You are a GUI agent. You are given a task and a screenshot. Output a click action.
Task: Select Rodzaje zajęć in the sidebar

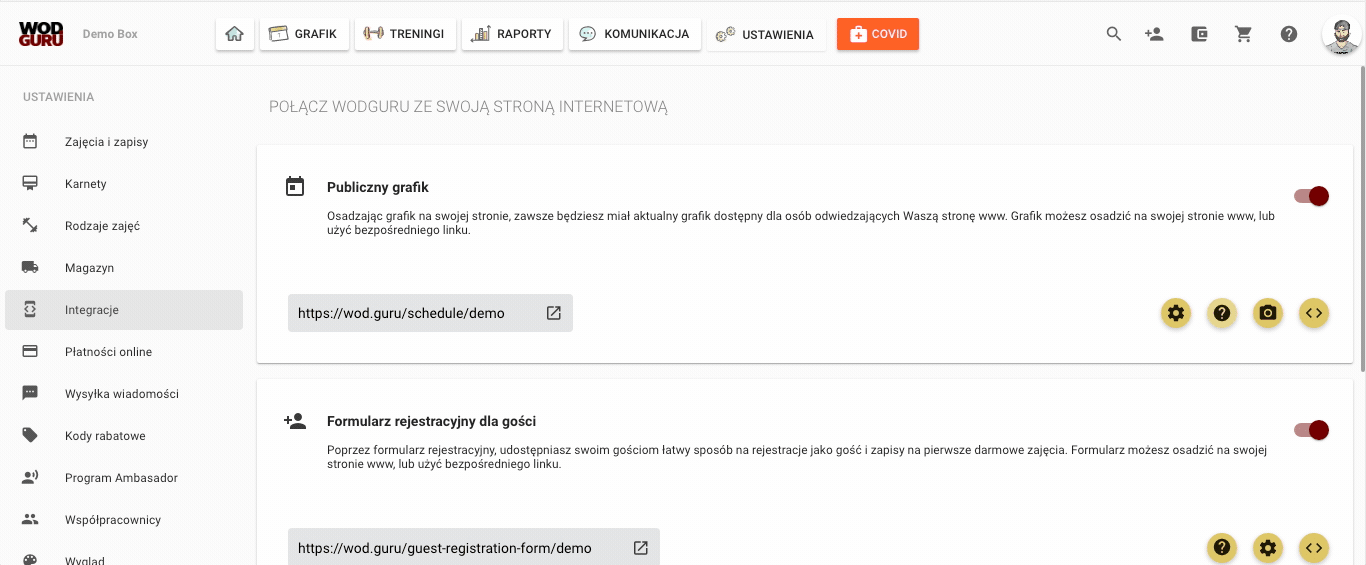pyautogui.click(x=124, y=226)
